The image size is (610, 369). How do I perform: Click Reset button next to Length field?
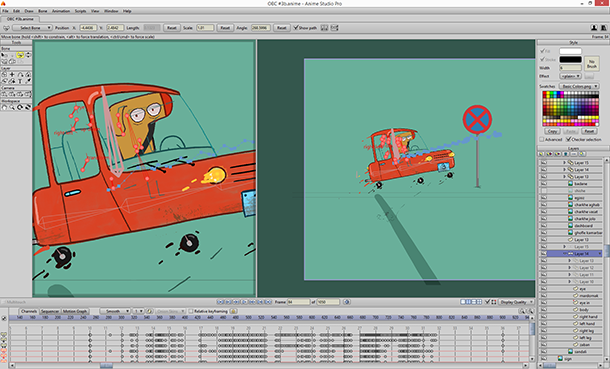pos(172,28)
